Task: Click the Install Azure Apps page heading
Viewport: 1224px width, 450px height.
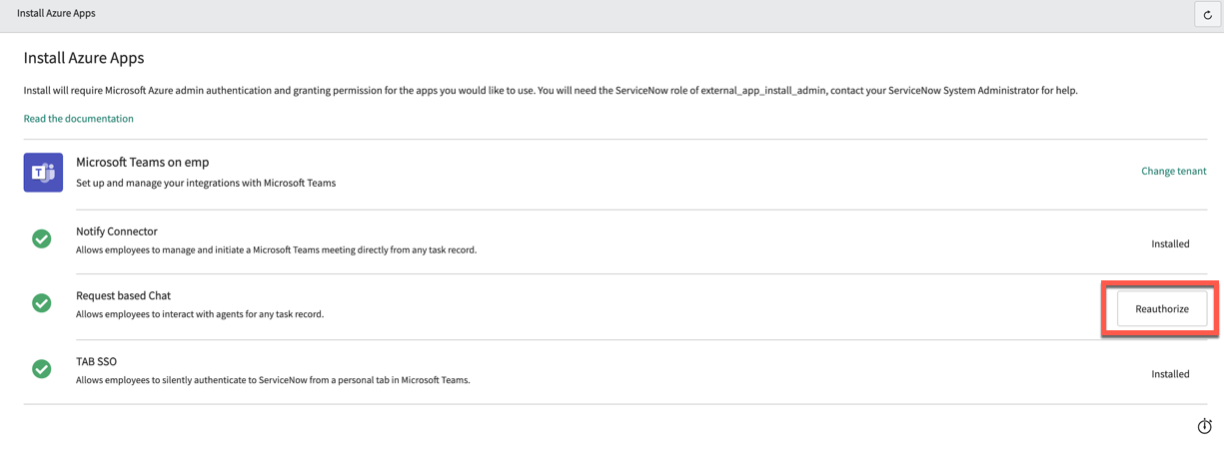Action: coord(84,59)
